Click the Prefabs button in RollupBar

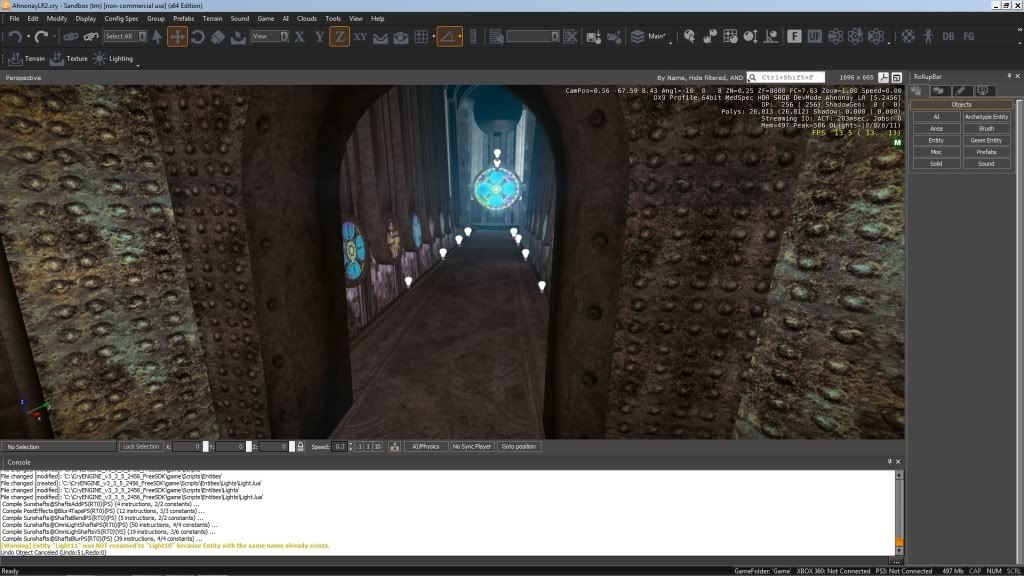click(x=986, y=152)
